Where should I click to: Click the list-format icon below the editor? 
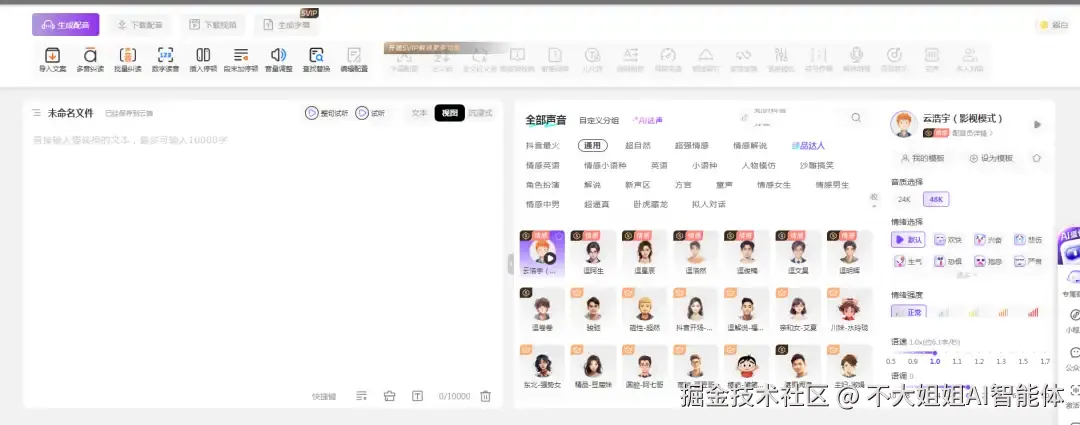361,396
